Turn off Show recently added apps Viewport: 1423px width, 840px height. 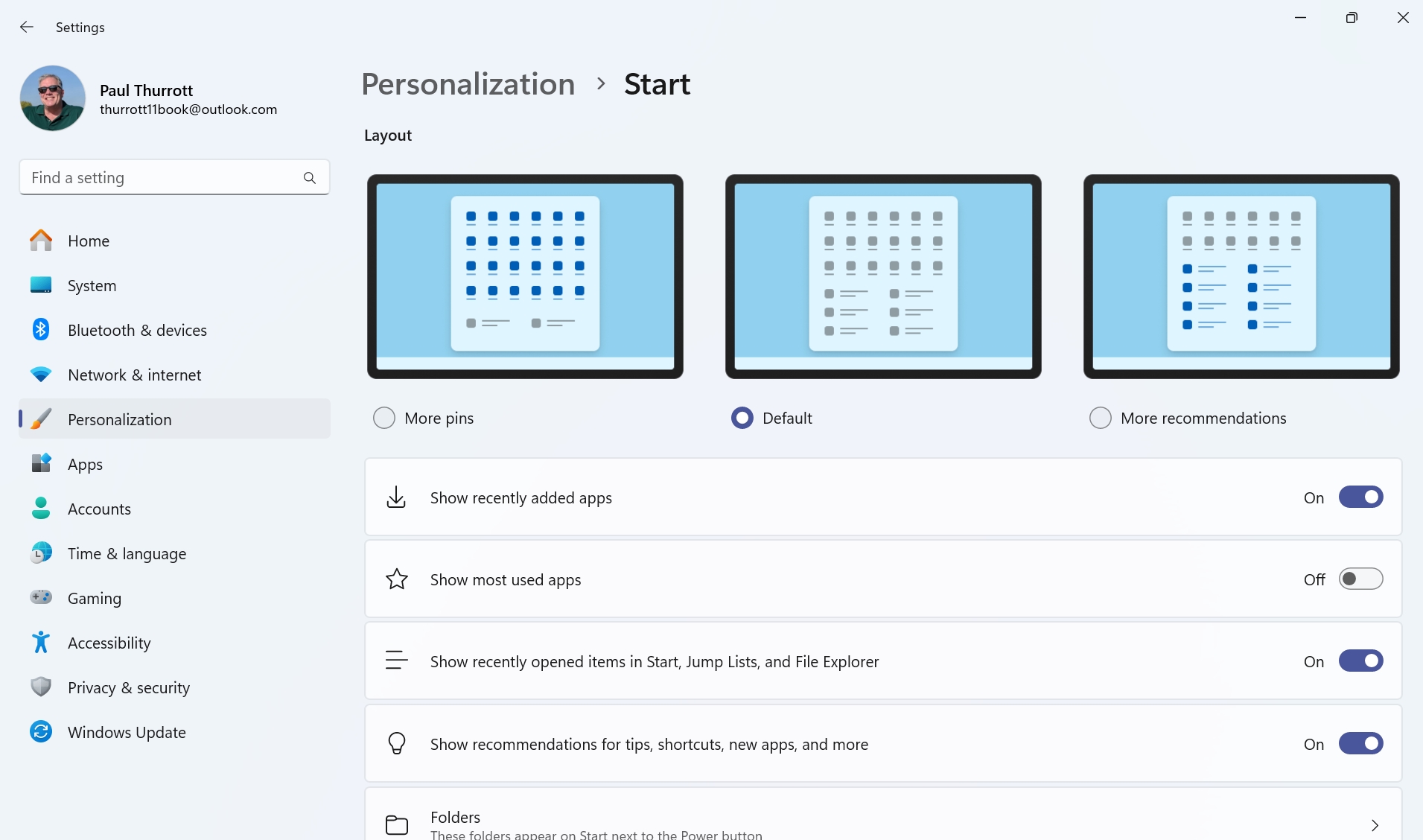1360,497
